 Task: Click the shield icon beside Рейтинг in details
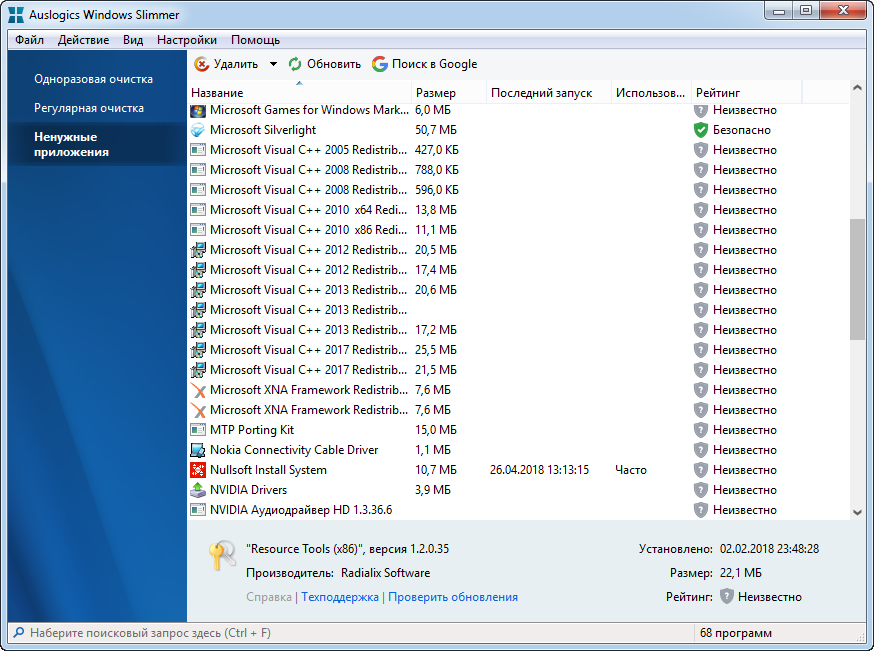726,596
